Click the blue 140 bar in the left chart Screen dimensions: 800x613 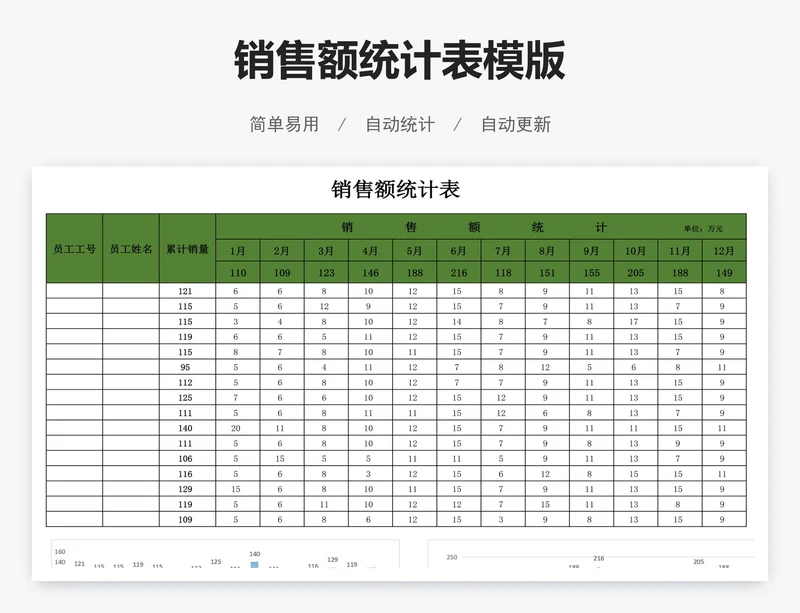[x=255, y=565]
